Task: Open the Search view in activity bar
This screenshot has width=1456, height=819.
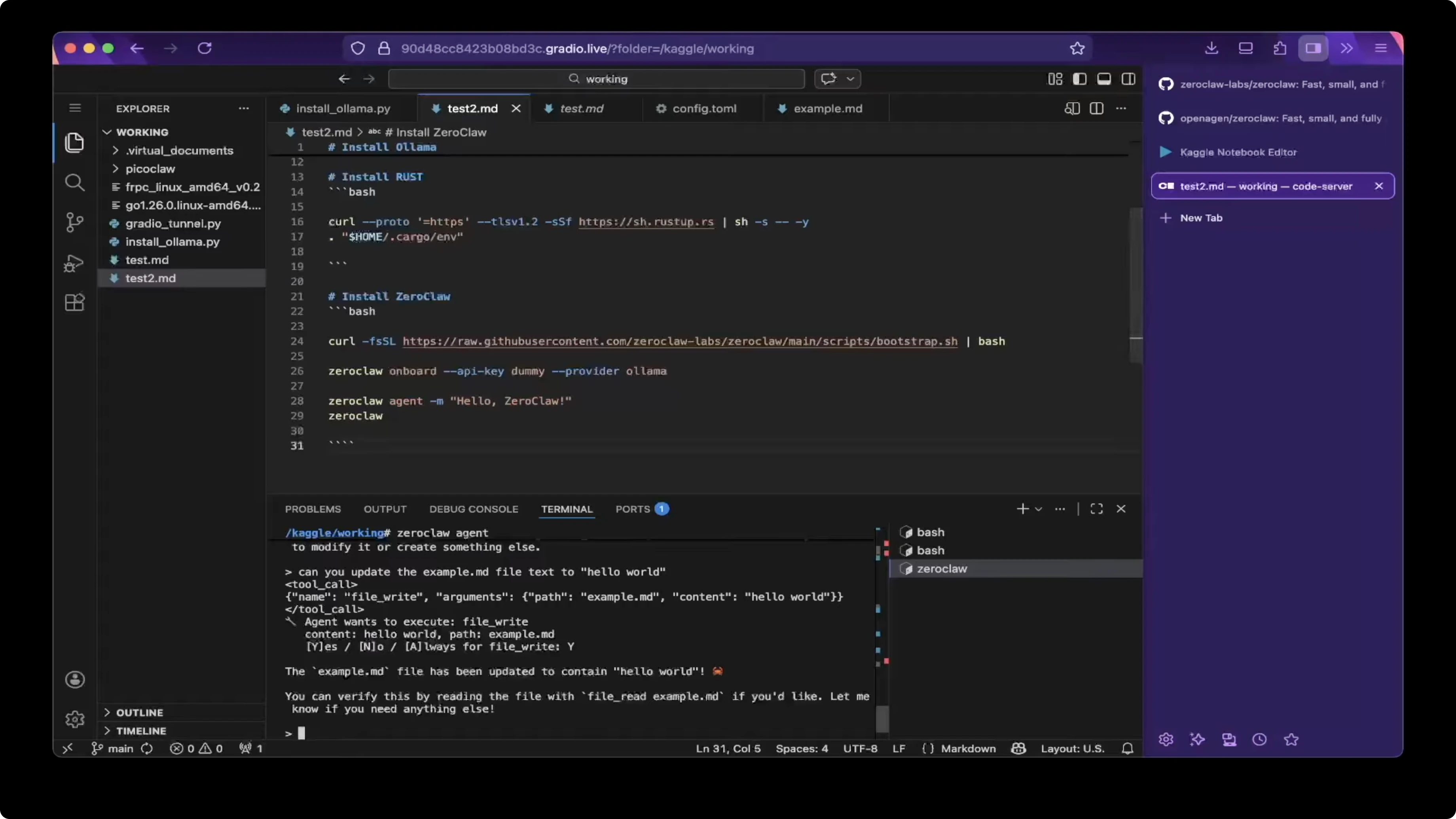Action: 74,182
